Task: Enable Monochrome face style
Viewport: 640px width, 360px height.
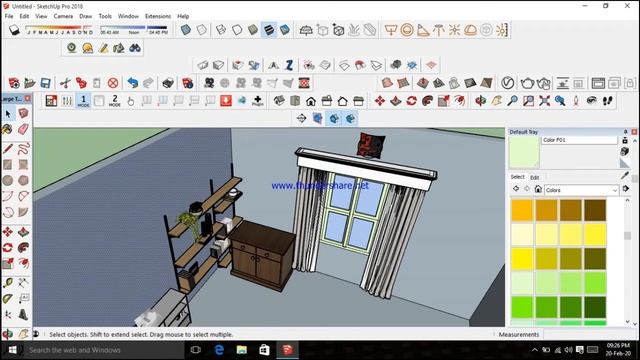Action: pyautogui.click(x=284, y=30)
